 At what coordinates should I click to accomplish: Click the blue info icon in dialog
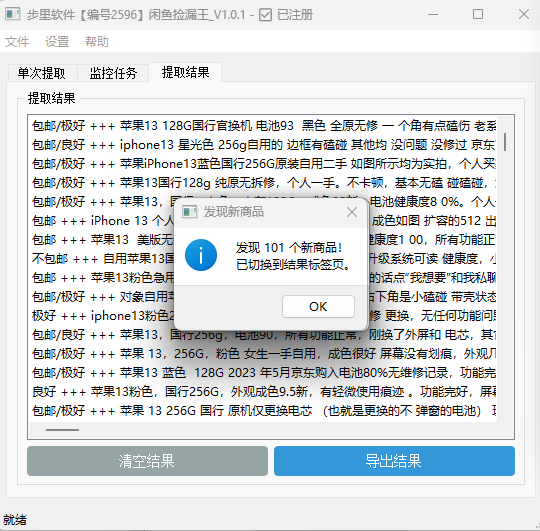tap(201, 255)
